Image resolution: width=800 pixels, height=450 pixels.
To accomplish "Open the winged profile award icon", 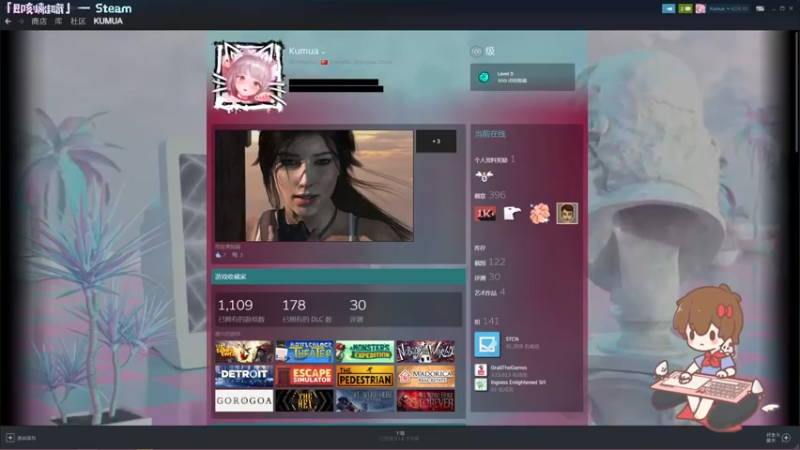I will 484,176.
